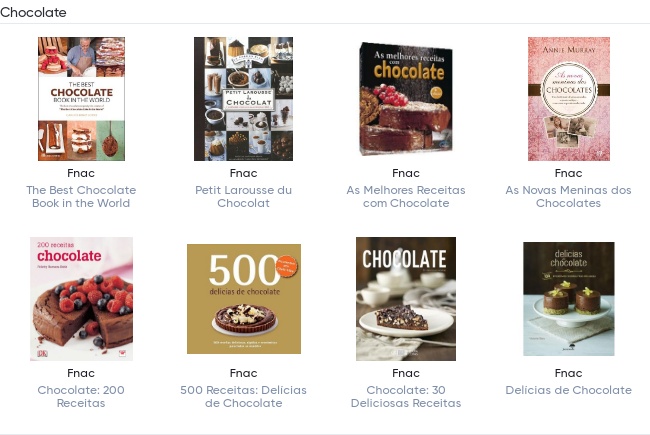Click the Chocolate: 200 Receitas title link
Viewport: 650px width, 435px height.
point(81,396)
